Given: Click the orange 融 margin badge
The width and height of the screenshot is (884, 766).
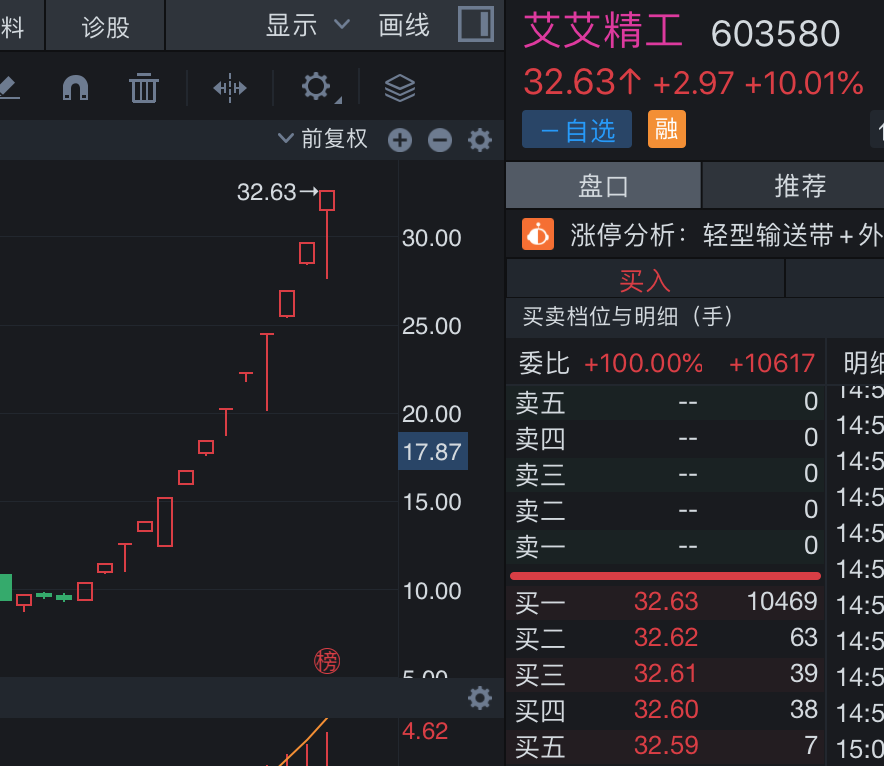Looking at the screenshot, I should 667,129.
